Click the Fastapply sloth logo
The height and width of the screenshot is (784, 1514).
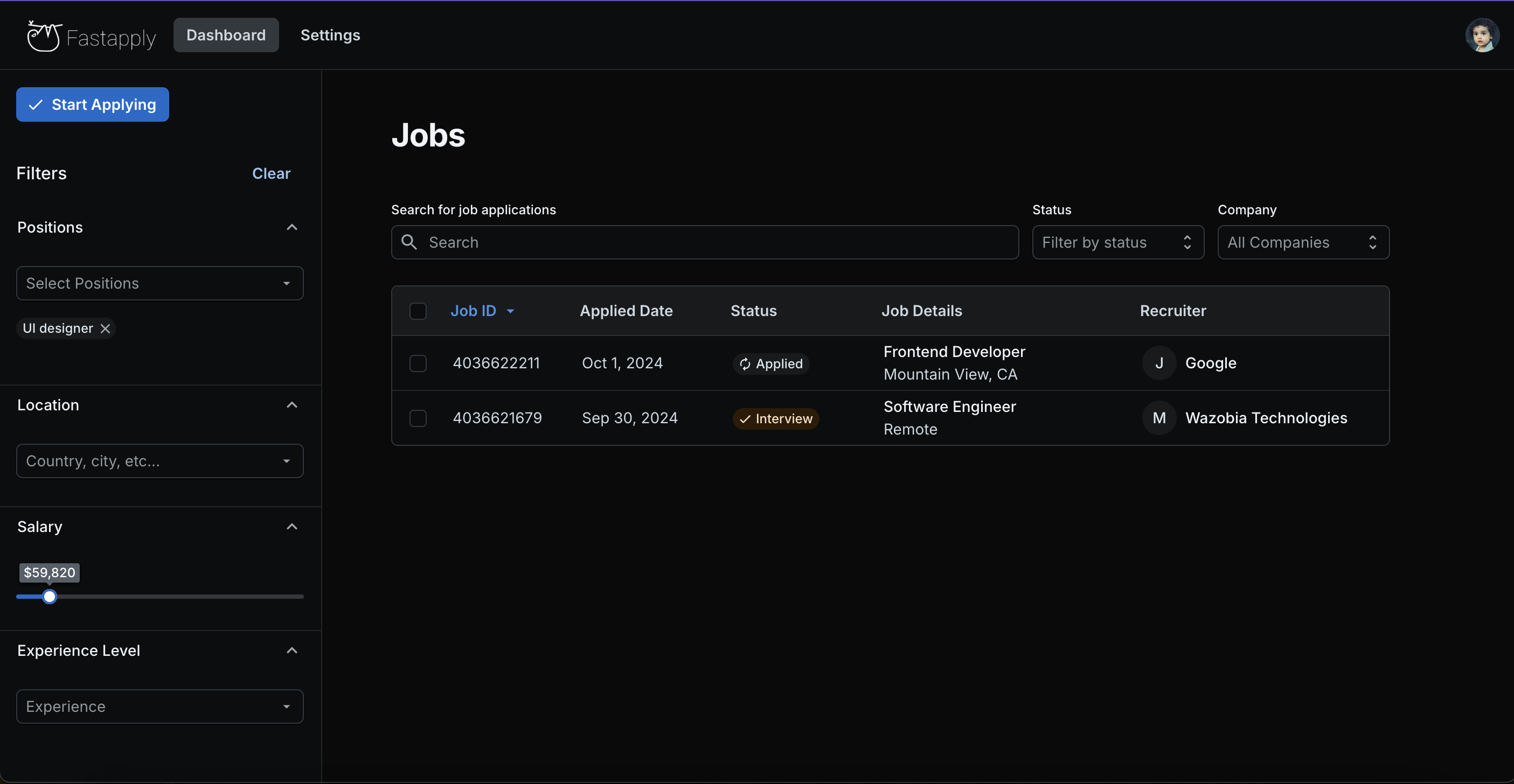pos(44,37)
